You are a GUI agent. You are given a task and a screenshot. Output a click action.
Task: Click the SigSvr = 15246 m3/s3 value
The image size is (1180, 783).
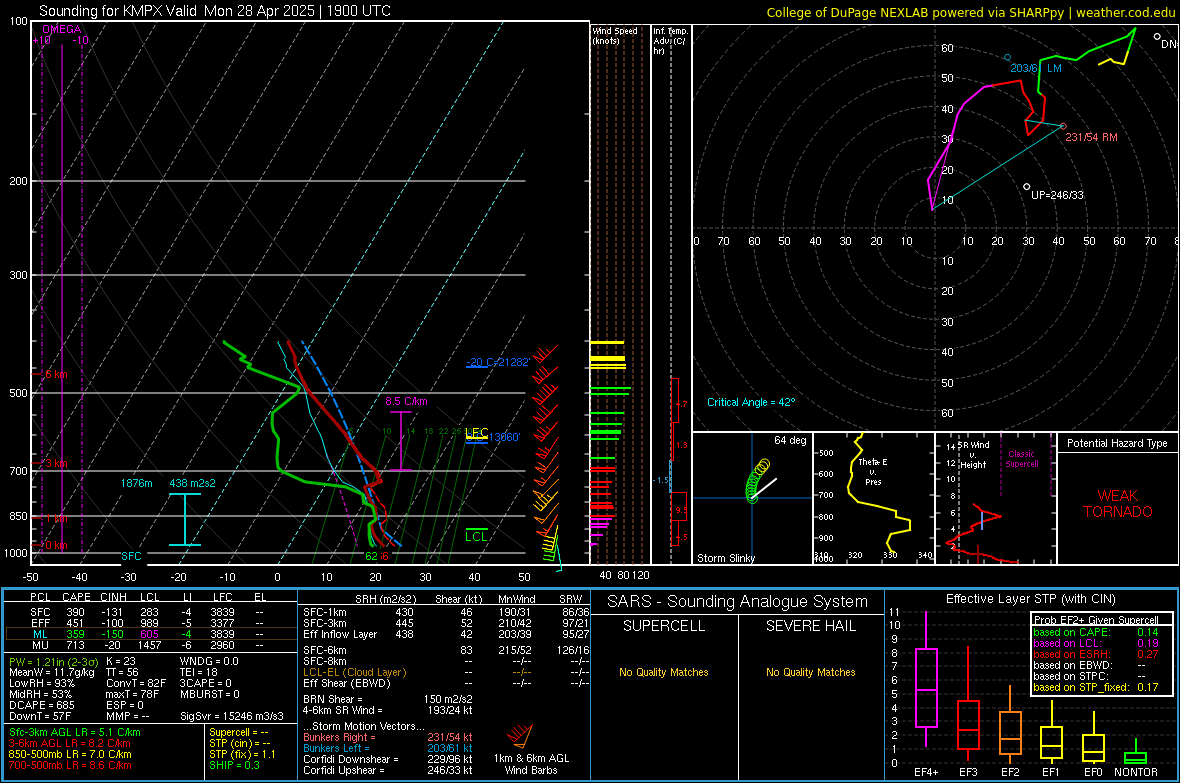click(x=232, y=716)
